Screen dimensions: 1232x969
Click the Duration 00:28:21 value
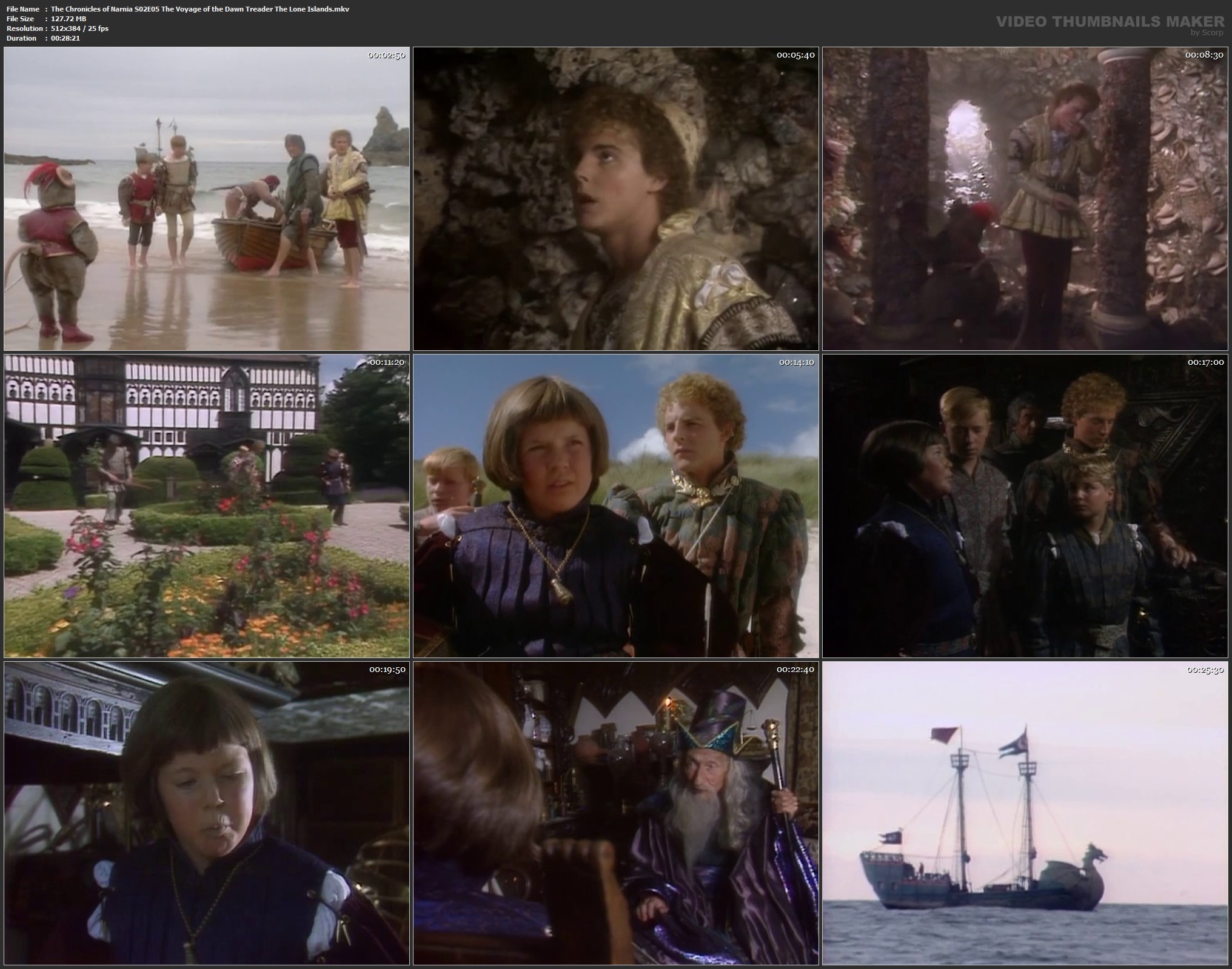pos(65,38)
